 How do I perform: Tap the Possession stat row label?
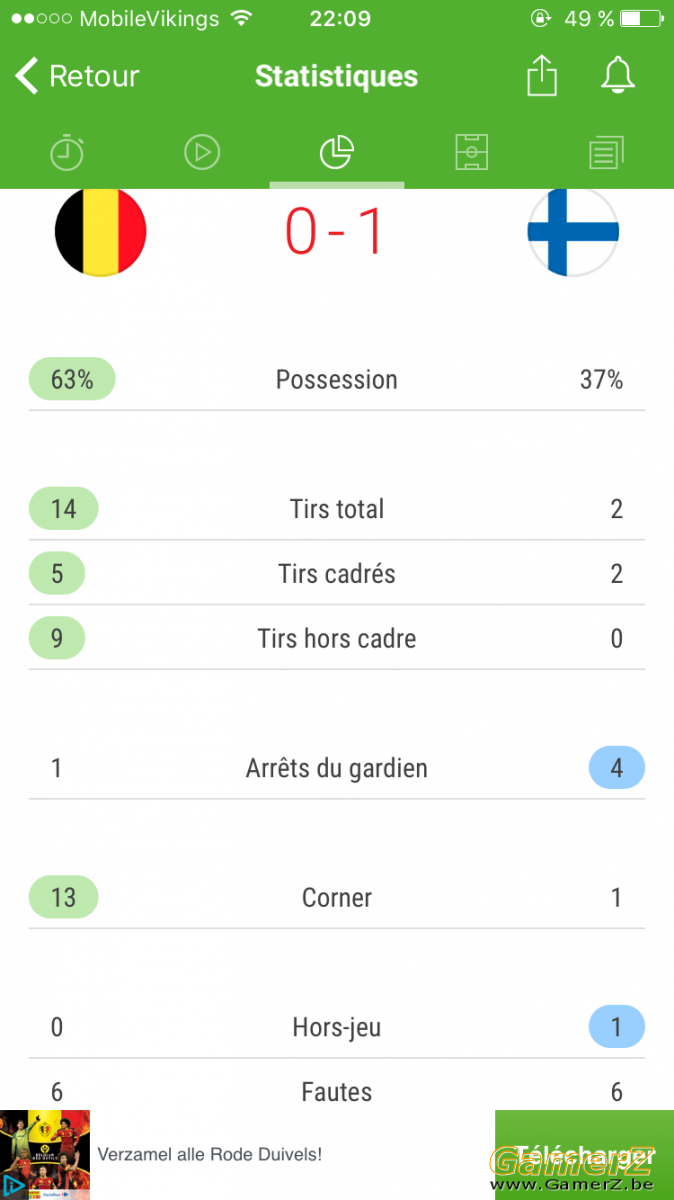coord(337,380)
